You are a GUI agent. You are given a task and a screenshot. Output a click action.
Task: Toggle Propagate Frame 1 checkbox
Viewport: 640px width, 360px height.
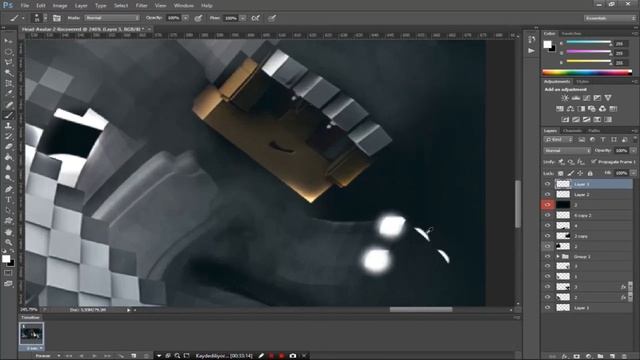pyautogui.click(x=593, y=162)
